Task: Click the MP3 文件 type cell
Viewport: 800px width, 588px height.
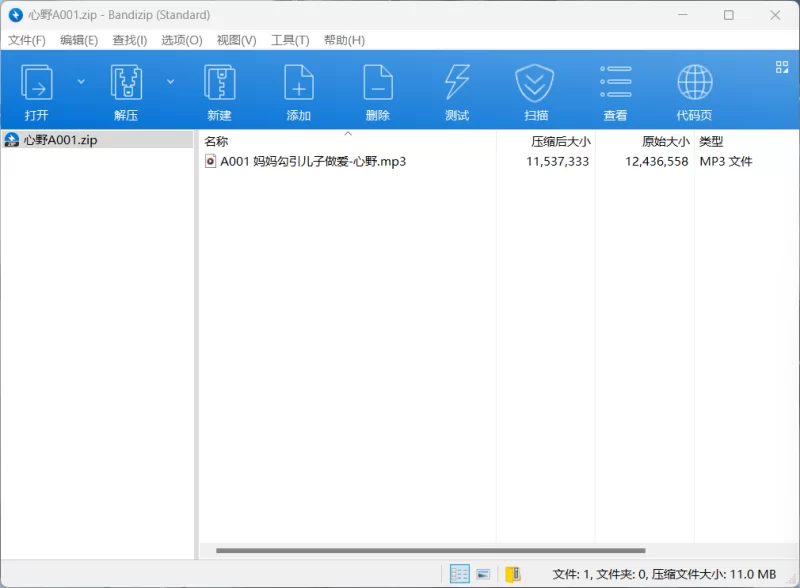Action: [x=726, y=162]
